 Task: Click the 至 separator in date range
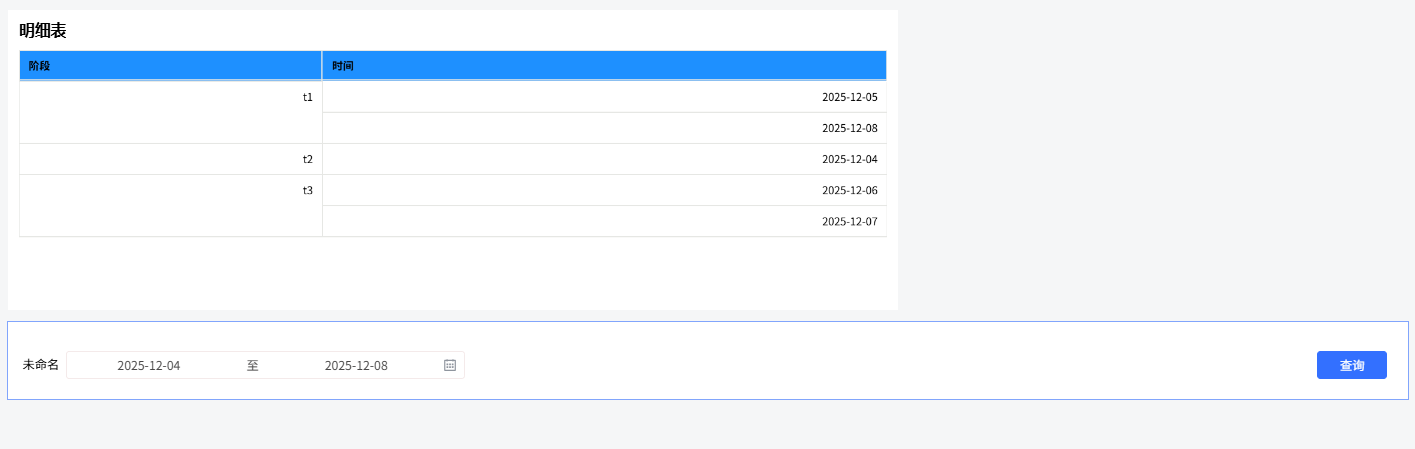pyautogui.click(x=253, y=365)
